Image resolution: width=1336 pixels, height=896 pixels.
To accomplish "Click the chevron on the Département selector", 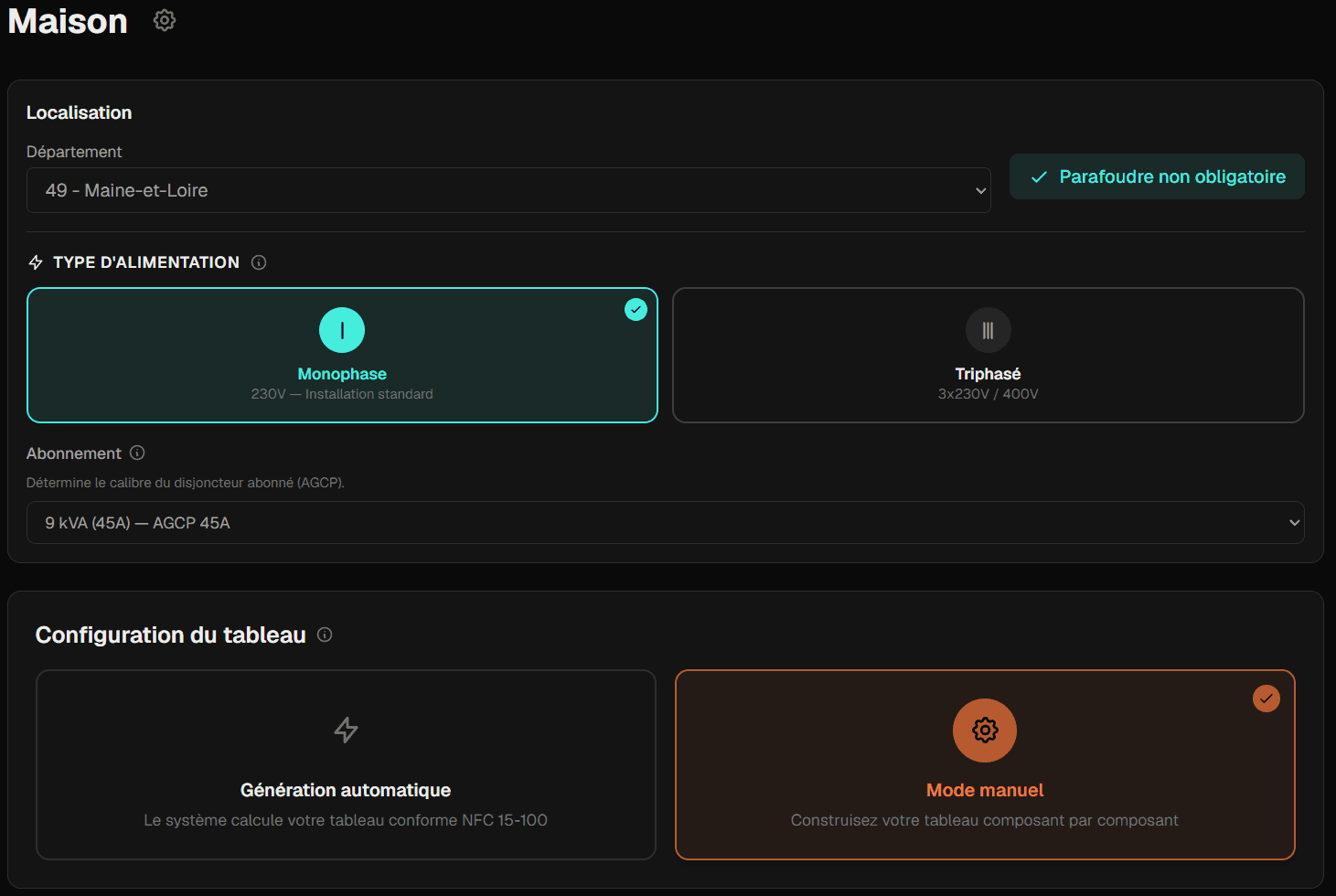I will click(x=979, y=190).
